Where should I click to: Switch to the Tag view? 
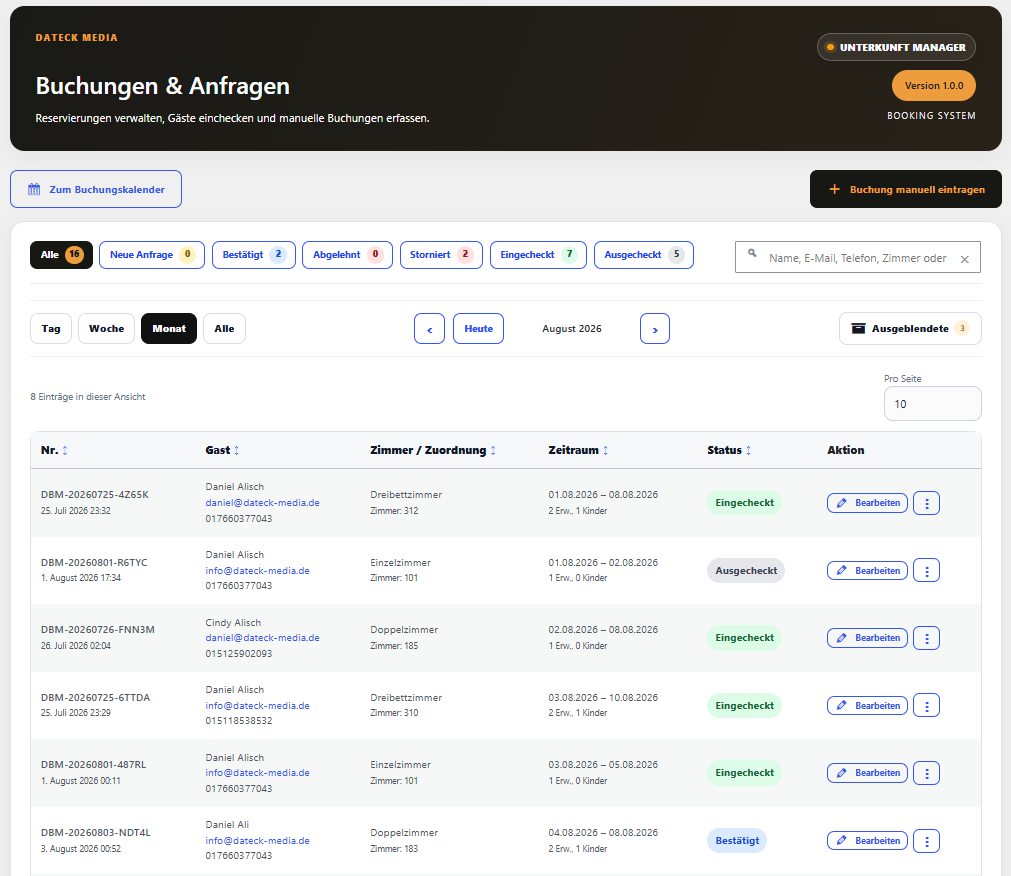click(51, 329)
